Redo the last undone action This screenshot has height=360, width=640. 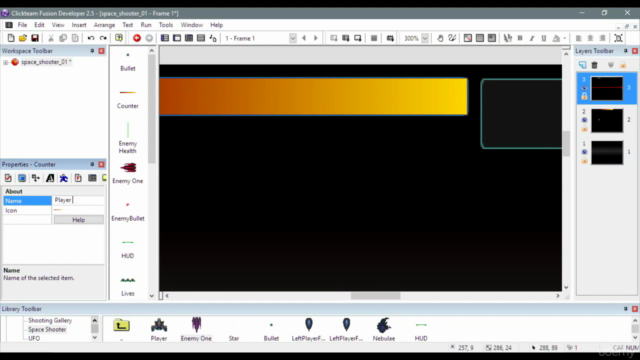coord(103,38)
